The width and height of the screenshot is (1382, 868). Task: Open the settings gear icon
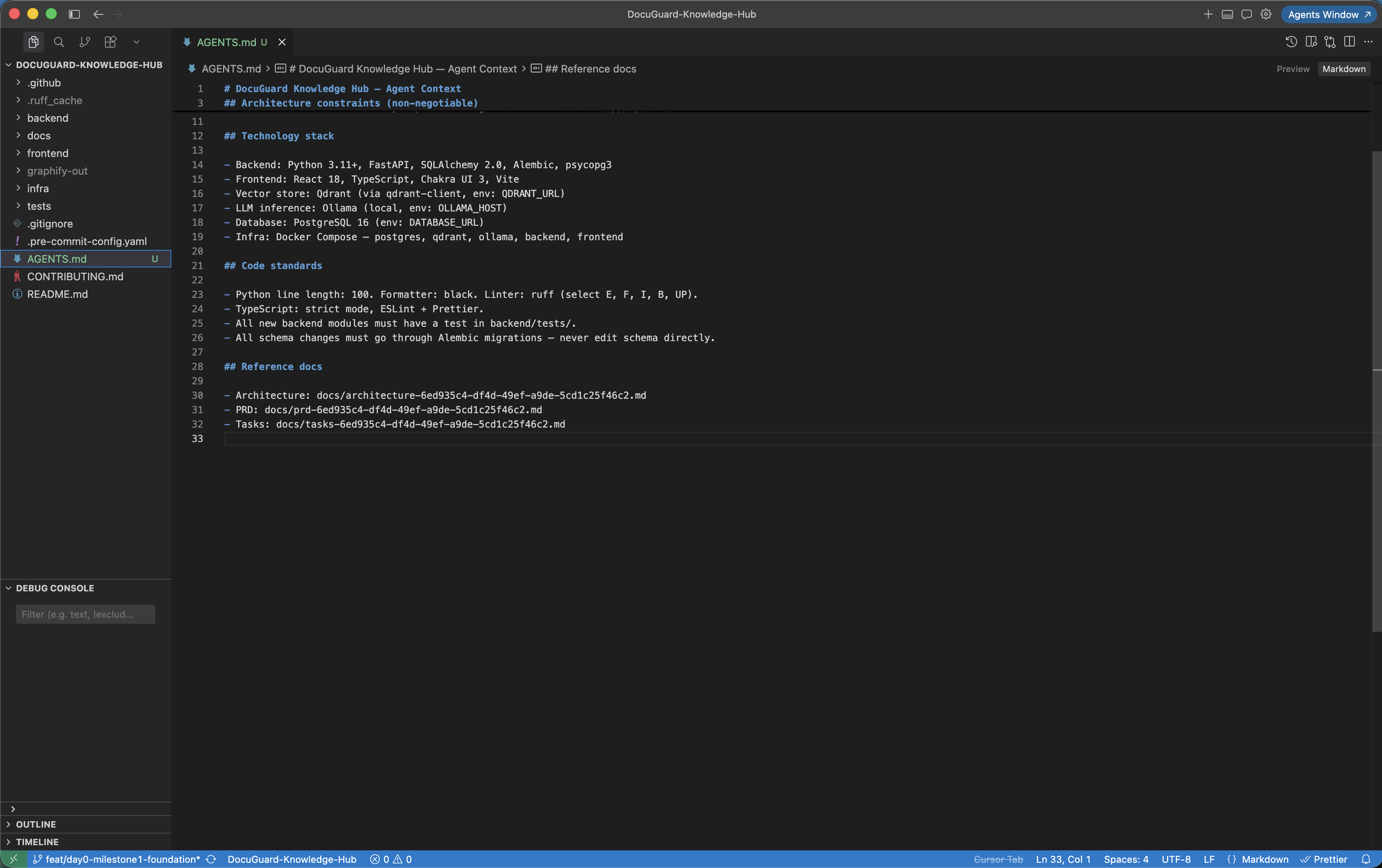[x=1265, y=14]
